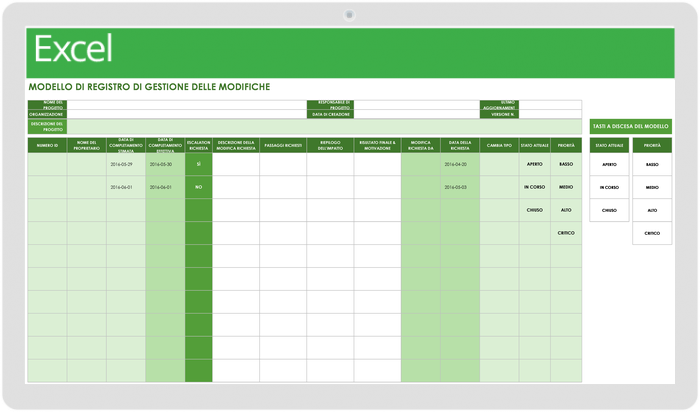
Task: Select the 'Modifica Richiesta Da' column header
Action: point(421,146)
